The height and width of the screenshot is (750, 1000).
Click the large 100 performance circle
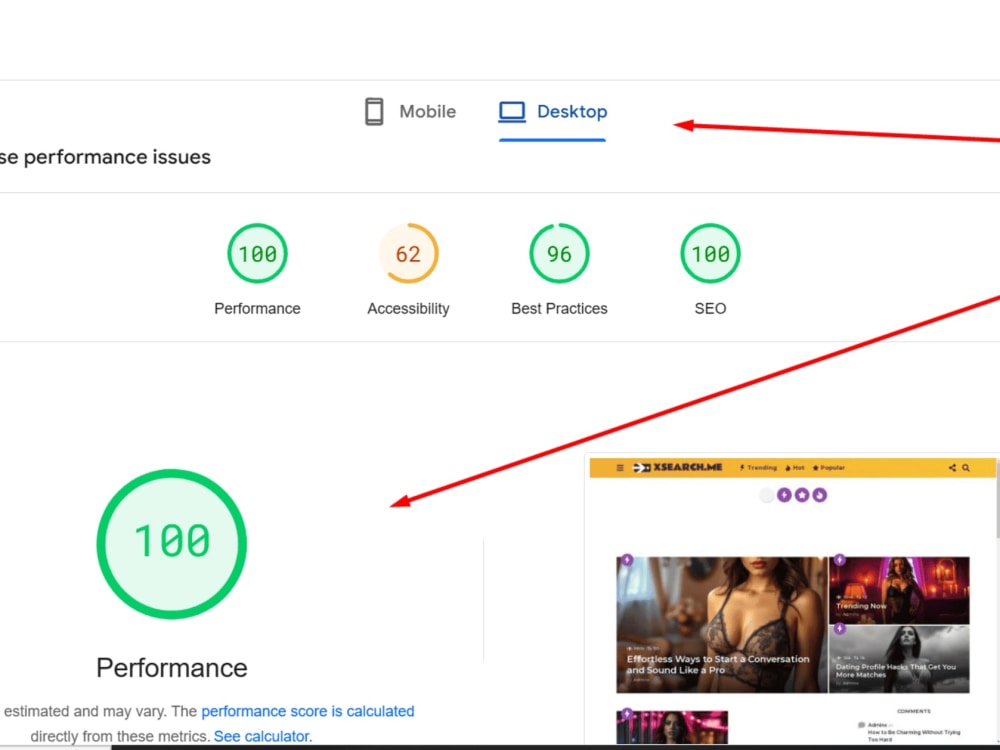172,544
